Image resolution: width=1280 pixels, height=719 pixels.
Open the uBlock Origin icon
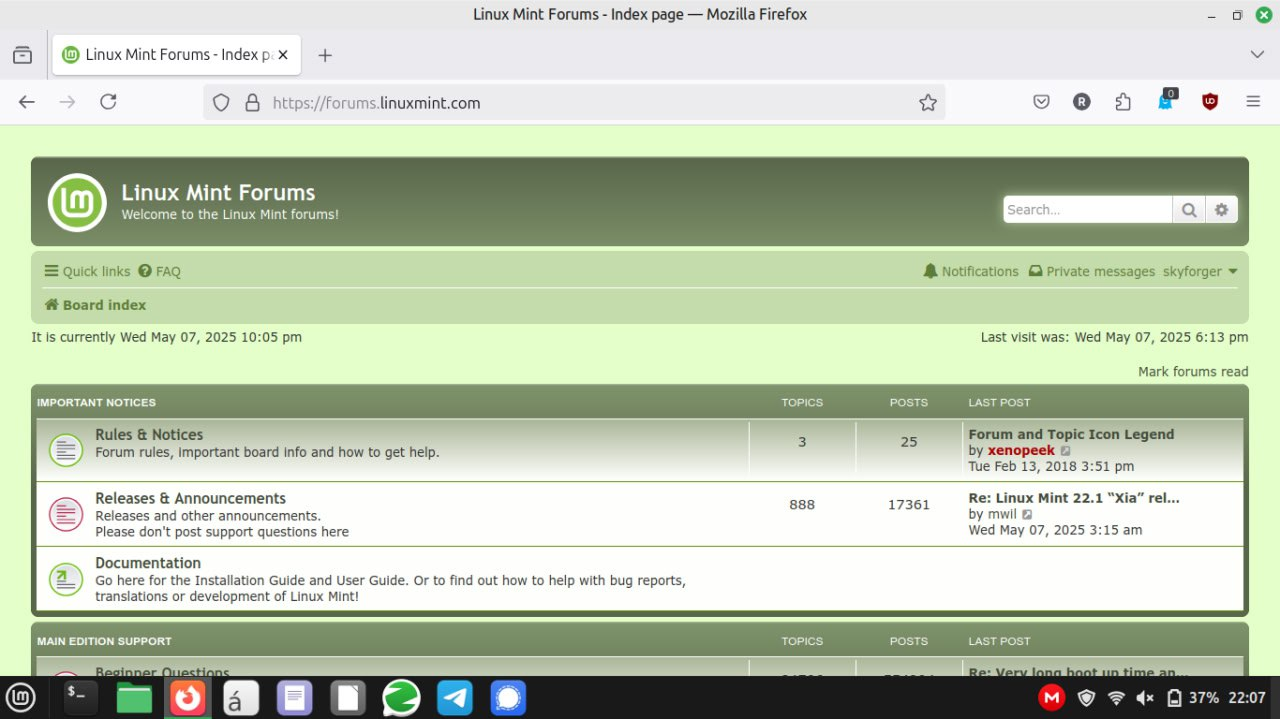(1210, 102)
